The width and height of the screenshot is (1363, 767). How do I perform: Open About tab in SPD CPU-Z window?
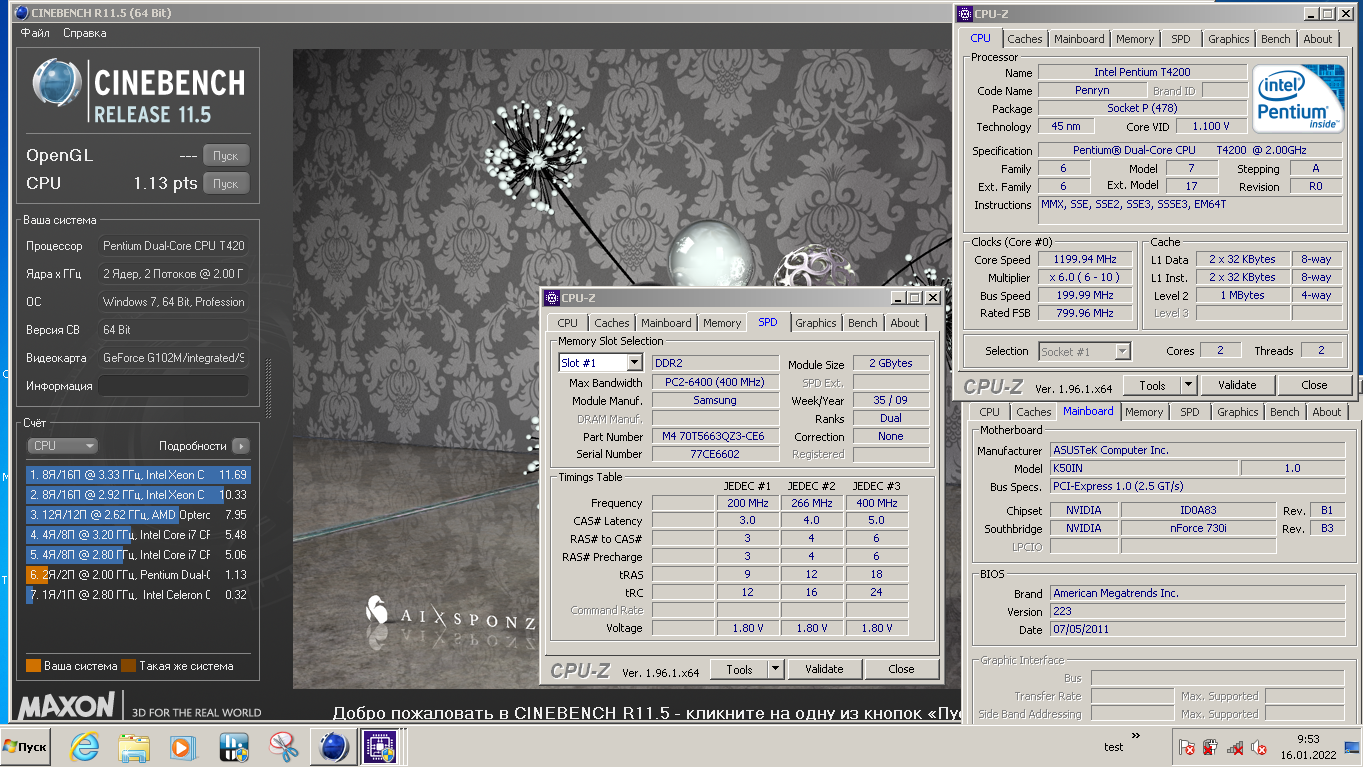tap(905, 323)
